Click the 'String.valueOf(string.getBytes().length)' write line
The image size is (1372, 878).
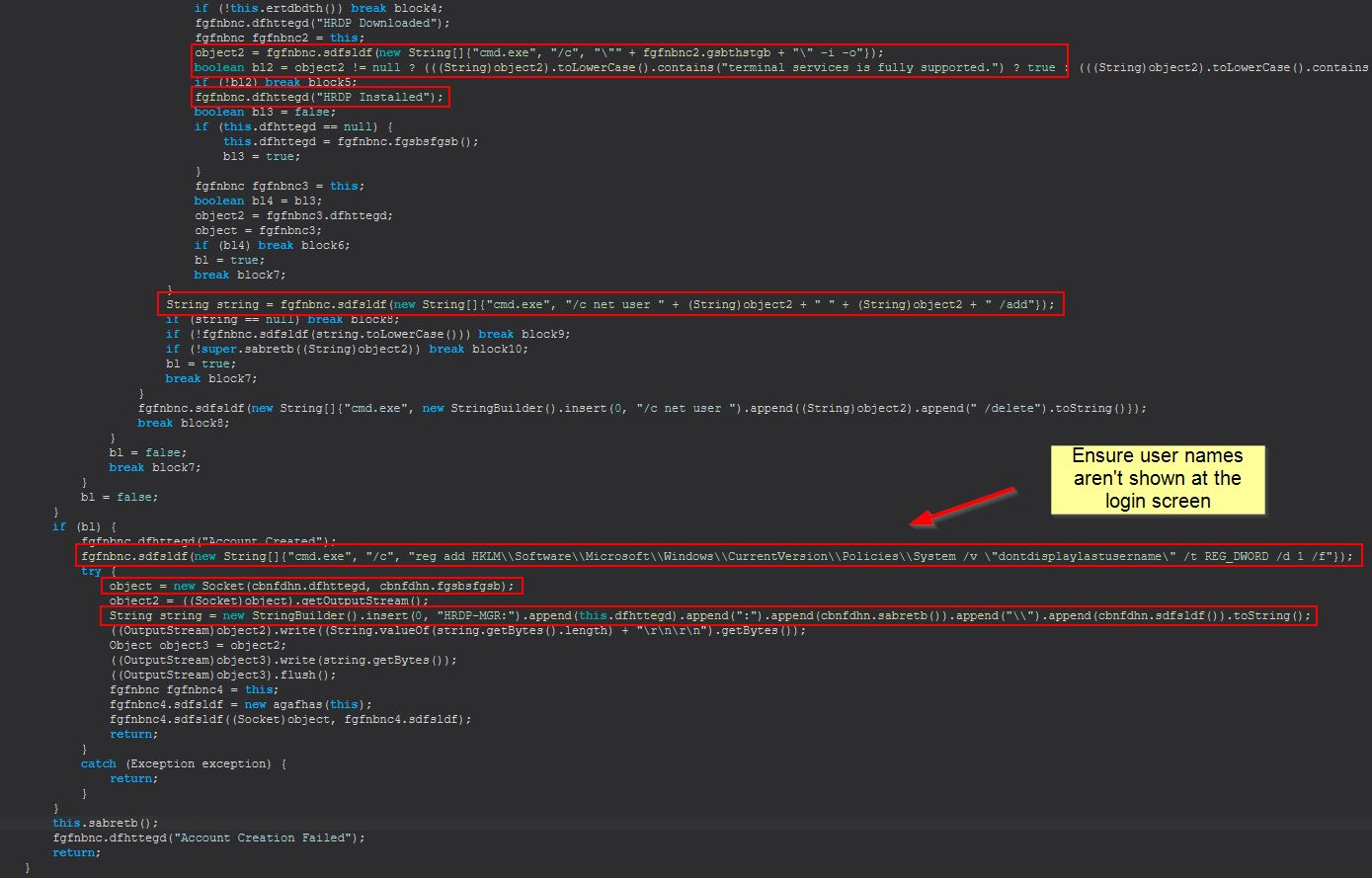(457, 630)
